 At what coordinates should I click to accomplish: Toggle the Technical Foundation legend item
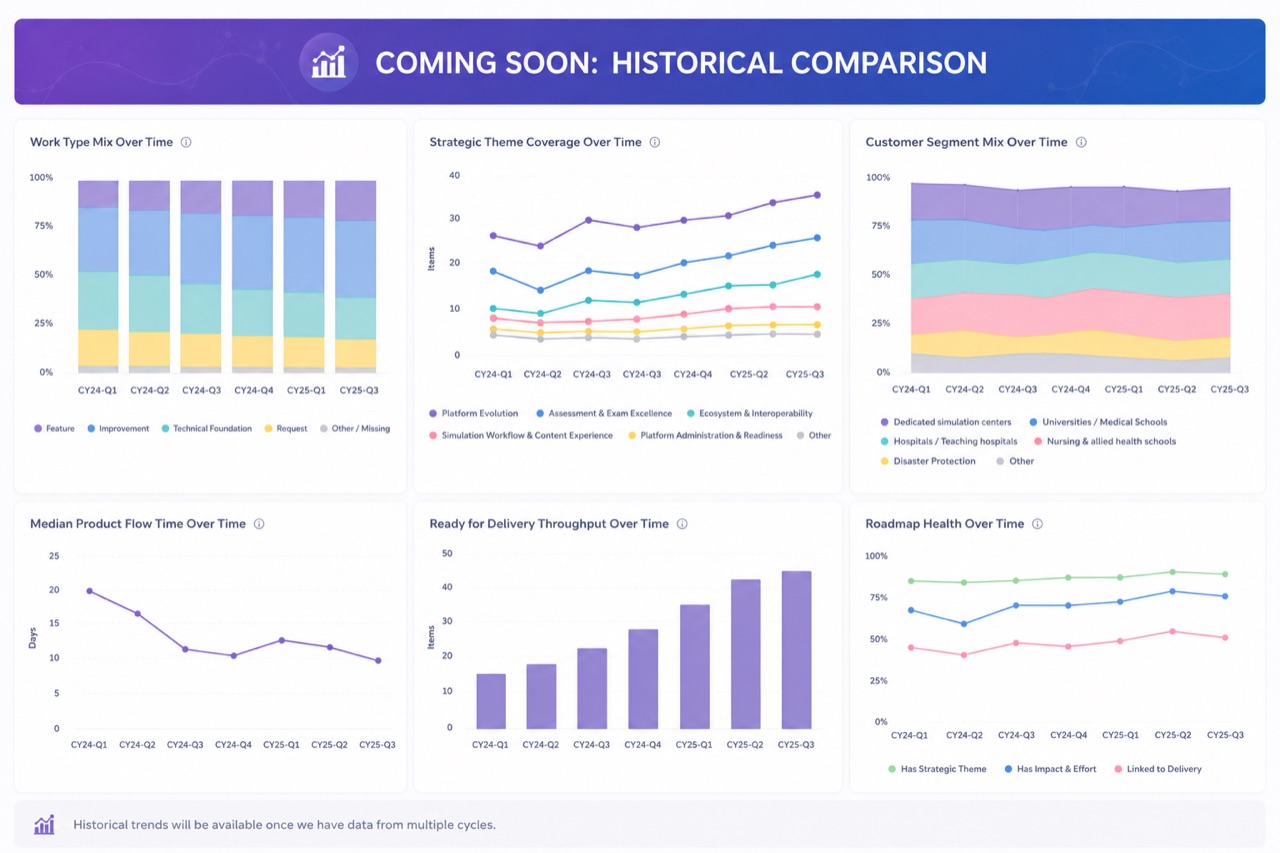(206, 428)
